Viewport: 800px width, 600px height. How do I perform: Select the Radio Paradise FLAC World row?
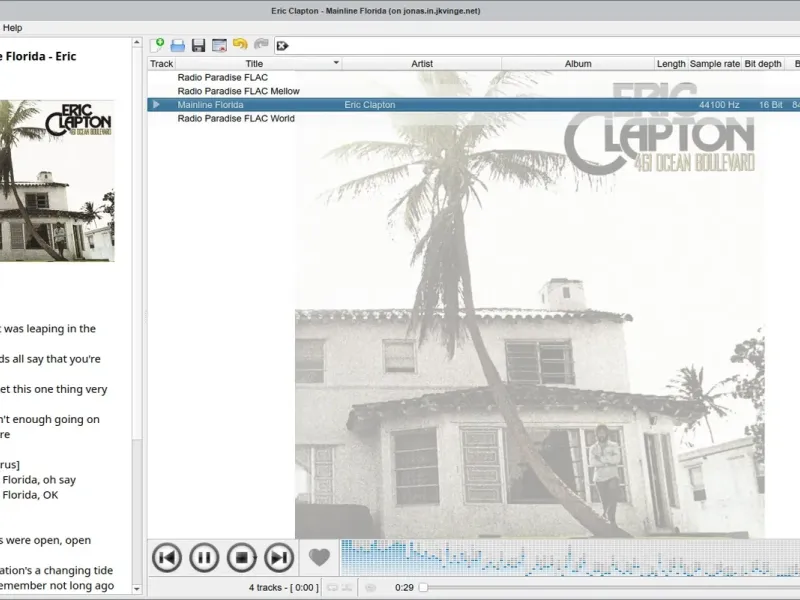473,118
